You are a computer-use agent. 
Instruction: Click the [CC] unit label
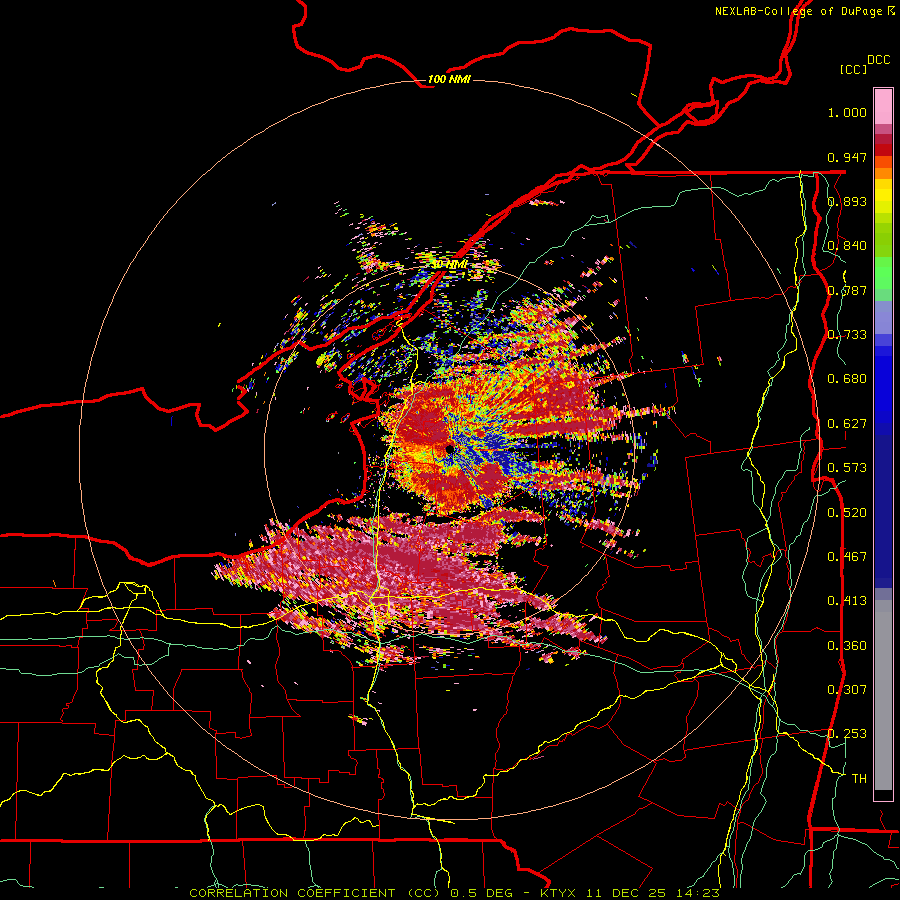853,69
